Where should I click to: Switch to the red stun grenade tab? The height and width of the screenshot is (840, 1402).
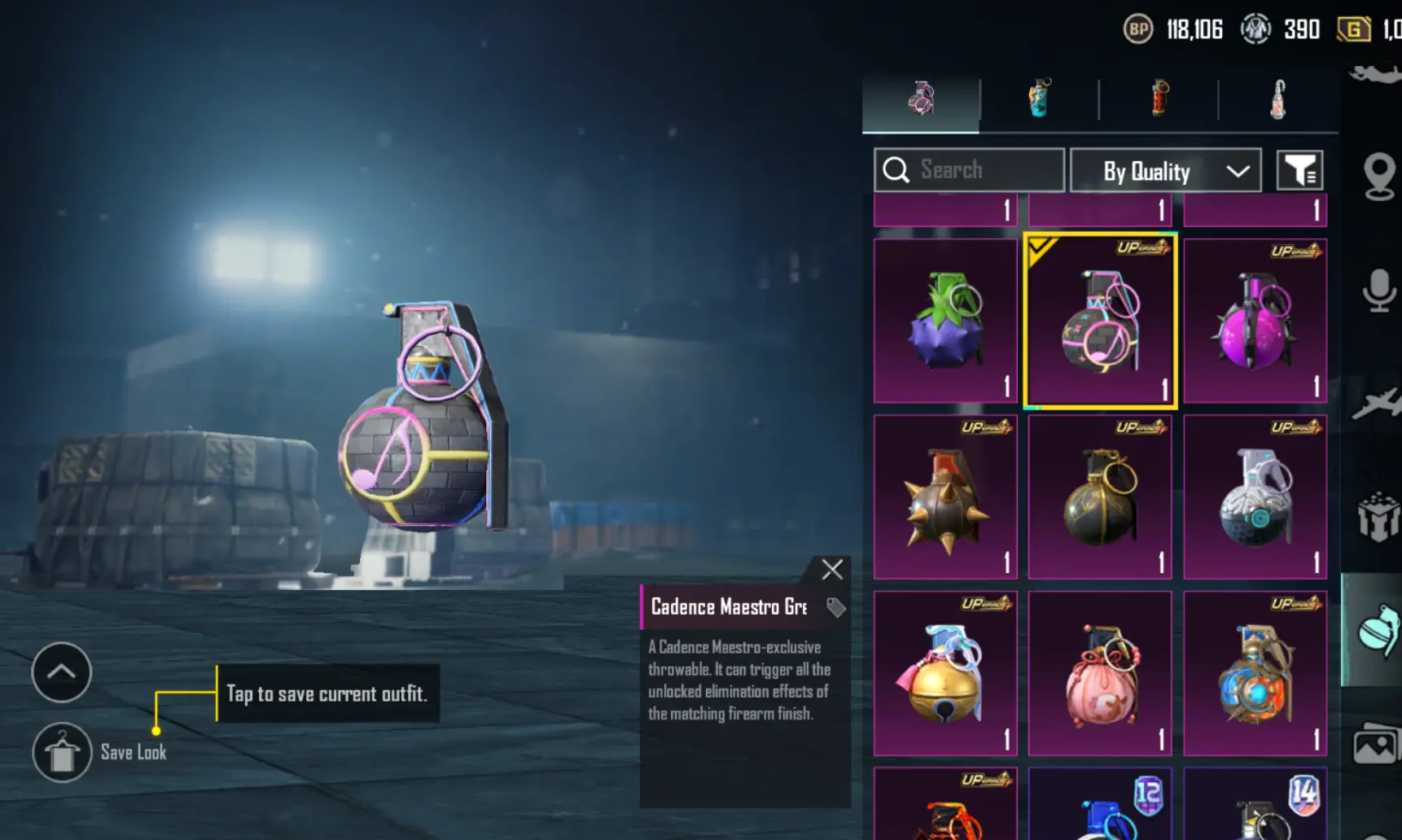pos(1159,98)
